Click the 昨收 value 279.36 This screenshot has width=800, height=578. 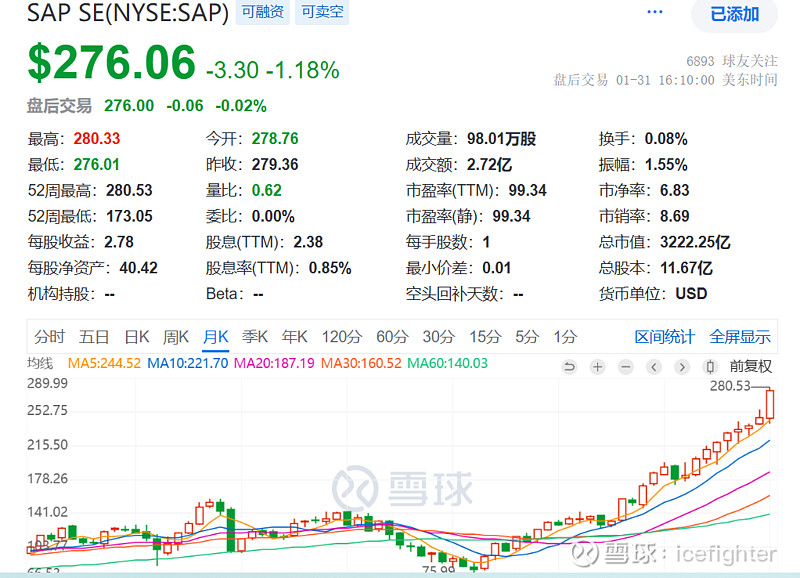pyautogui.click(x=275, y=164)
